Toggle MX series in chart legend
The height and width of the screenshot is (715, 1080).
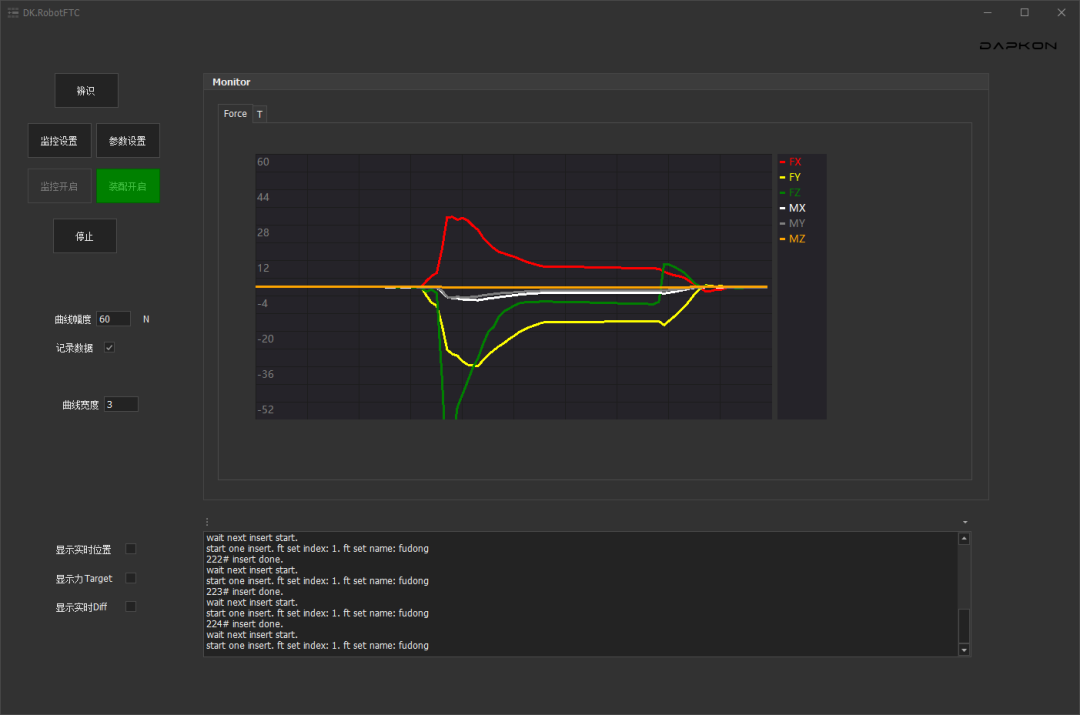tap(793, 208)
